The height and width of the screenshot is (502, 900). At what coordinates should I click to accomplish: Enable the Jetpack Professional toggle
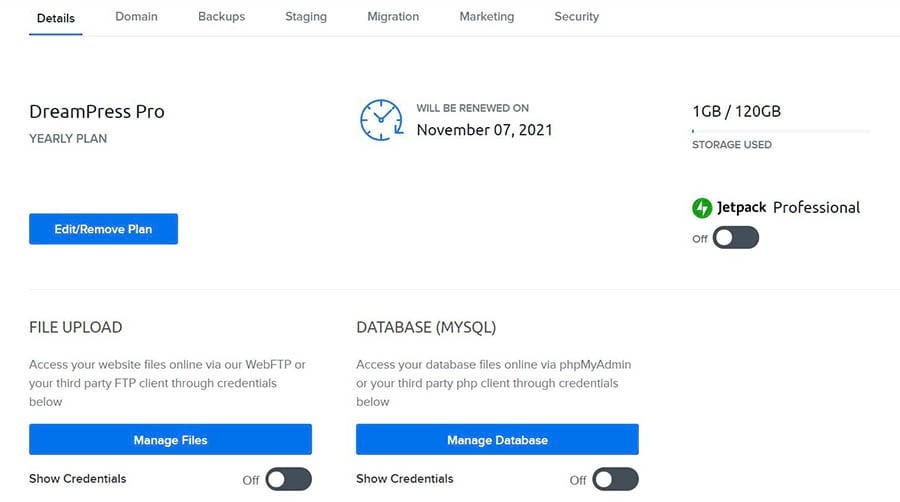click(x=735, y=238)
